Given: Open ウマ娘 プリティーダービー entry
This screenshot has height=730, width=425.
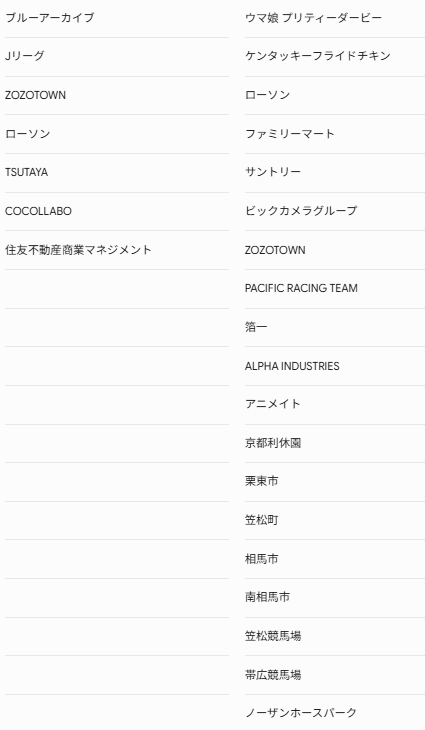Looking at the screenshot, I should coord(313,18).
